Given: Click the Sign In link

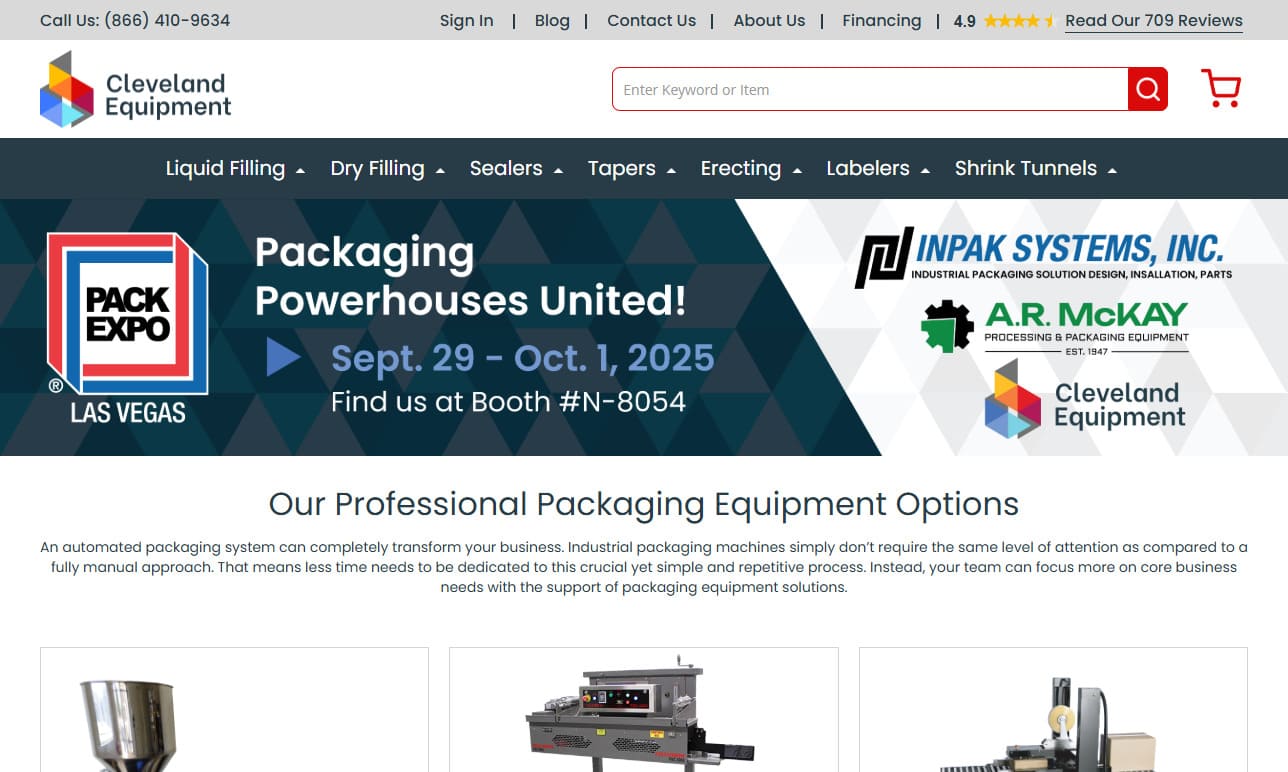Looking at the screenshot, I should pyautogui.click(x=467, y=20).
